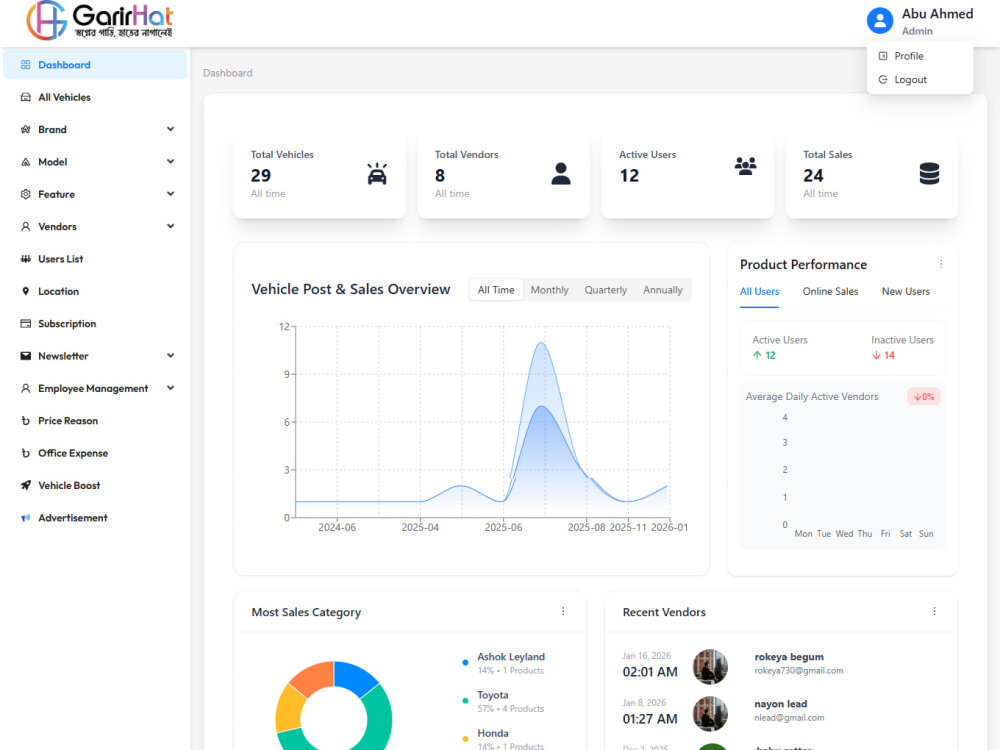Click the Dashboard grid icon in sidebar
Viewport: 1000px width, 750px height.
(26, 64)
